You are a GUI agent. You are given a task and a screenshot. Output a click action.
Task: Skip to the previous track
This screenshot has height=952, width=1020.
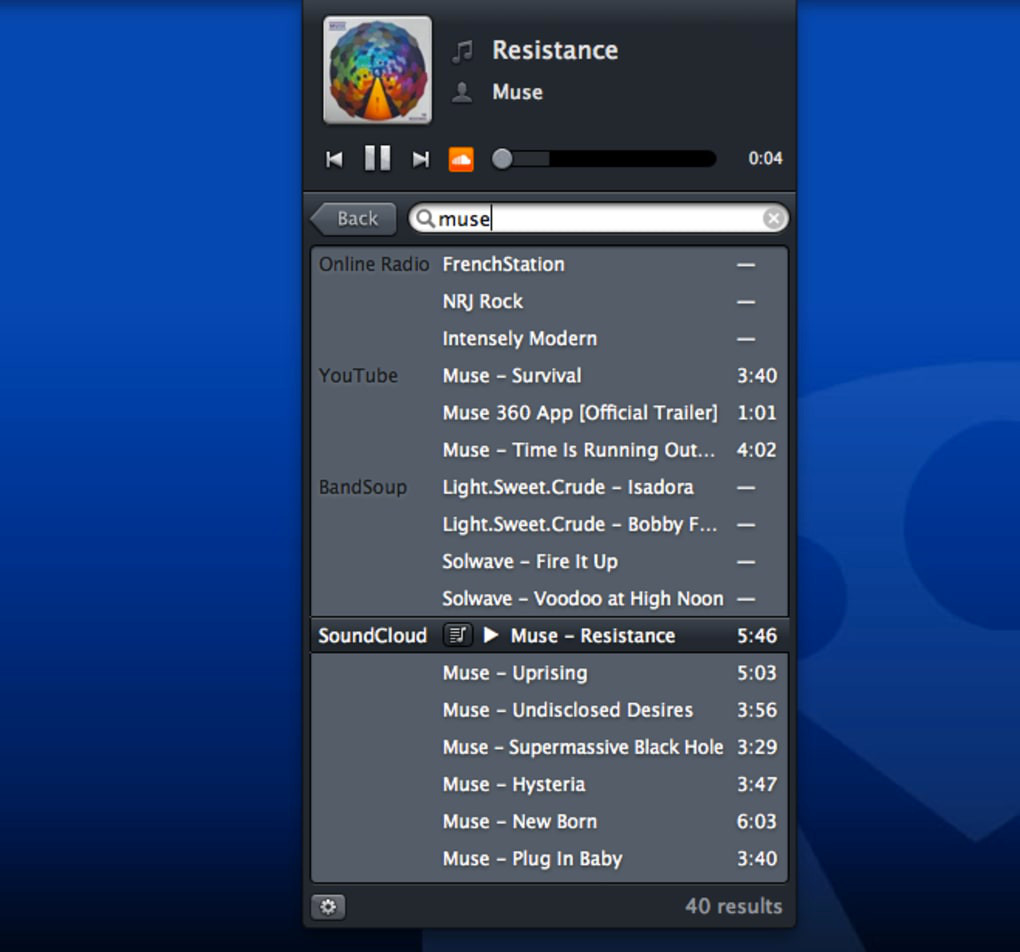[x=334, y=159]
